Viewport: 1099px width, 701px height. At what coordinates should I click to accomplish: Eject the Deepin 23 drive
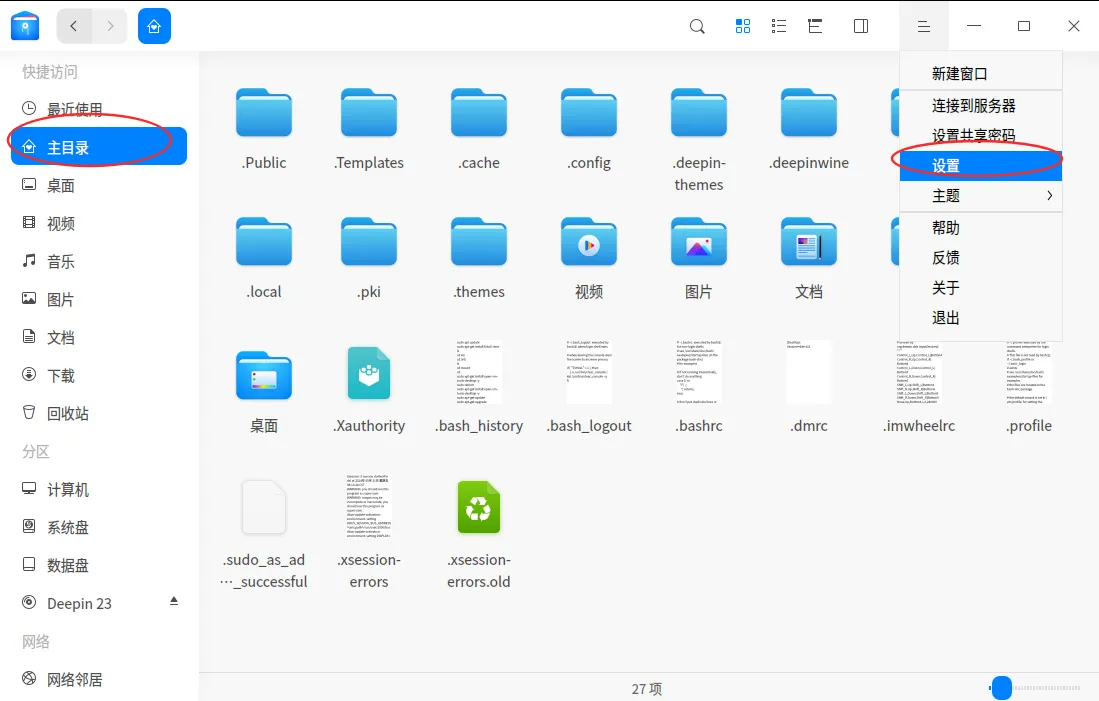tap(174, 602)
